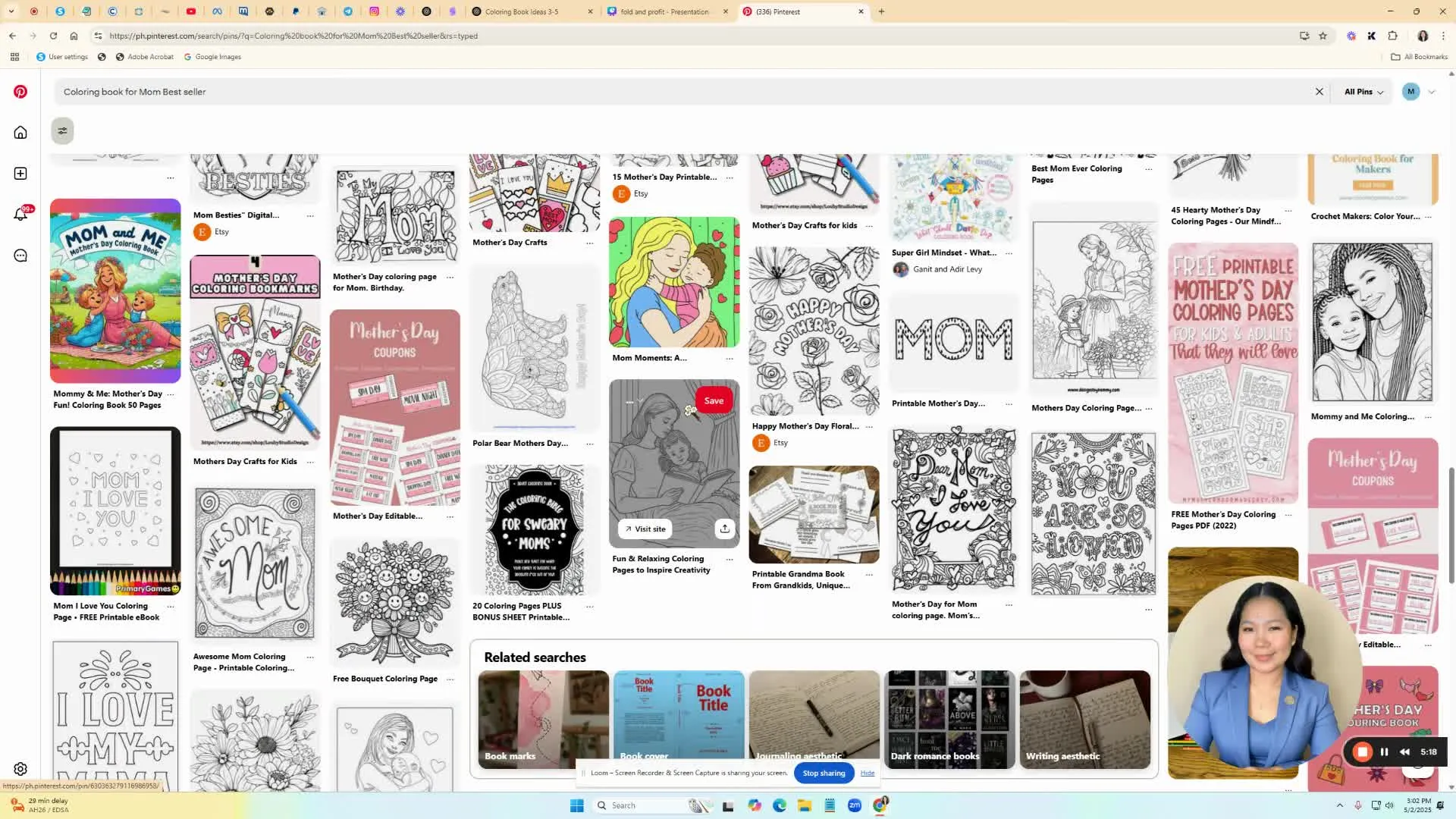
Task: Switch to fold and profit Presentation tab
Action: 664,11
